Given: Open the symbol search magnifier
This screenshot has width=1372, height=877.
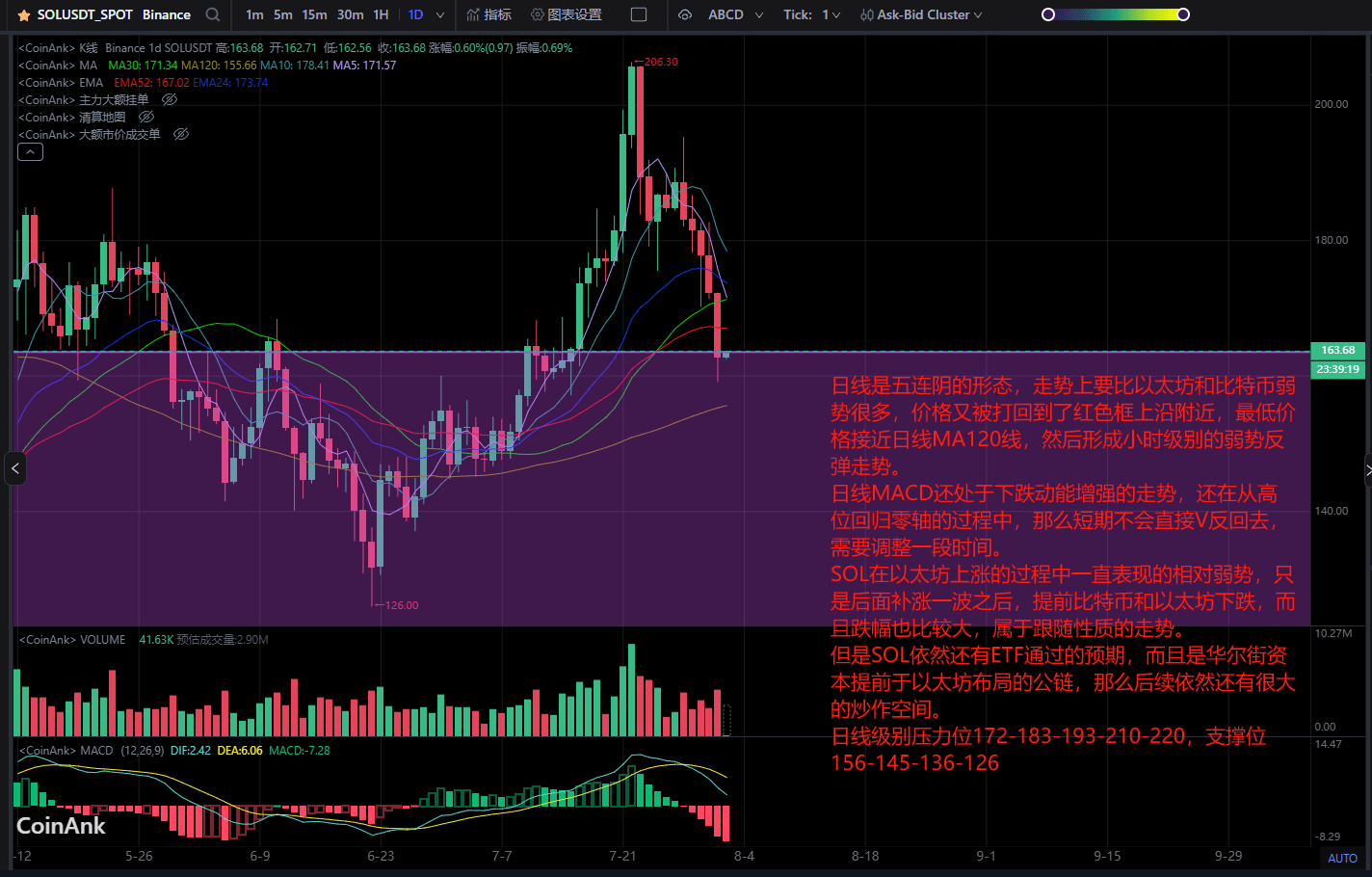Looking at the screenshot, I should [213, 15].
